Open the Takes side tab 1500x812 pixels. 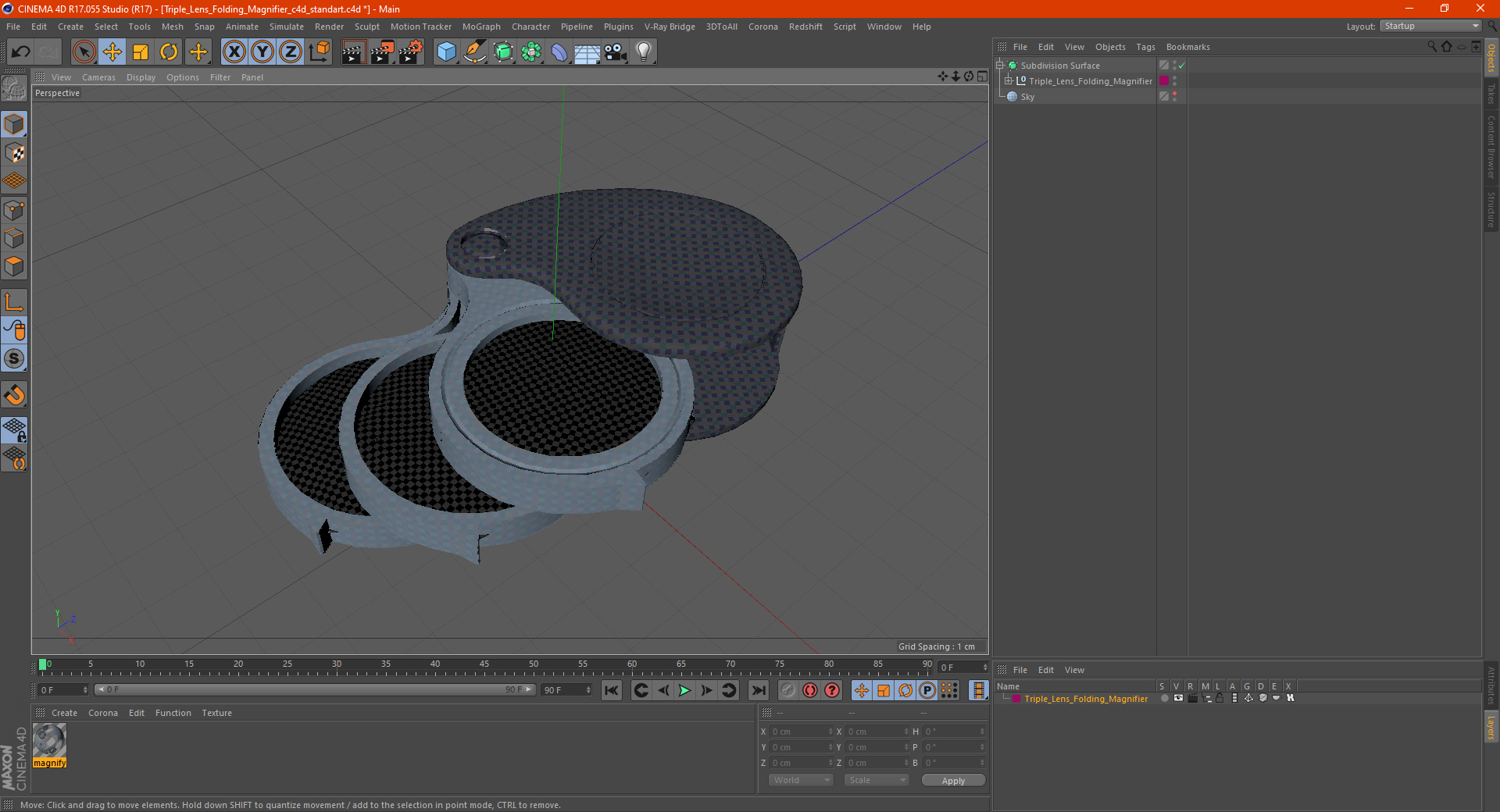point(1491,94)
